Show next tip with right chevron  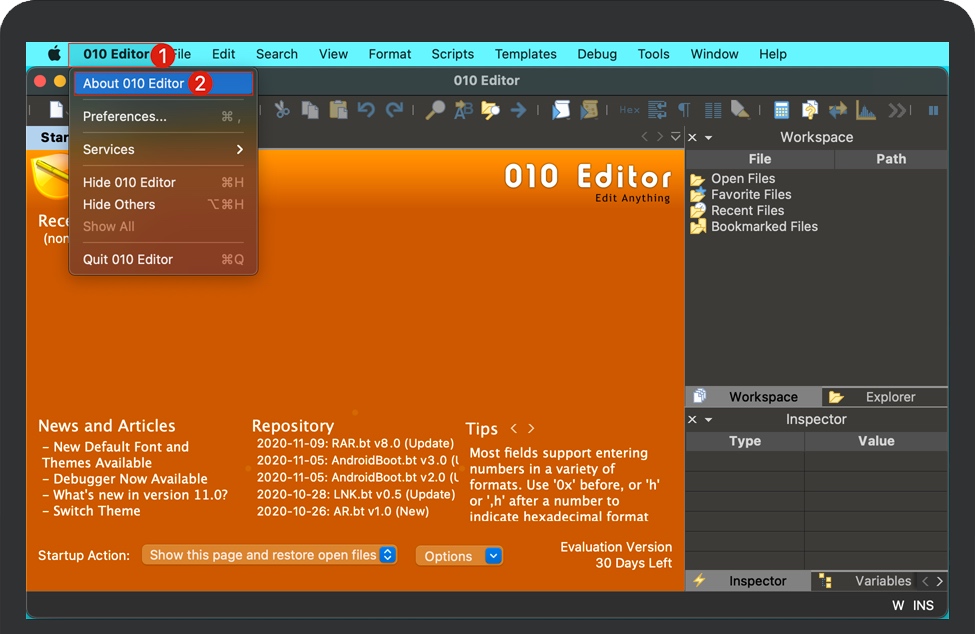531,428
